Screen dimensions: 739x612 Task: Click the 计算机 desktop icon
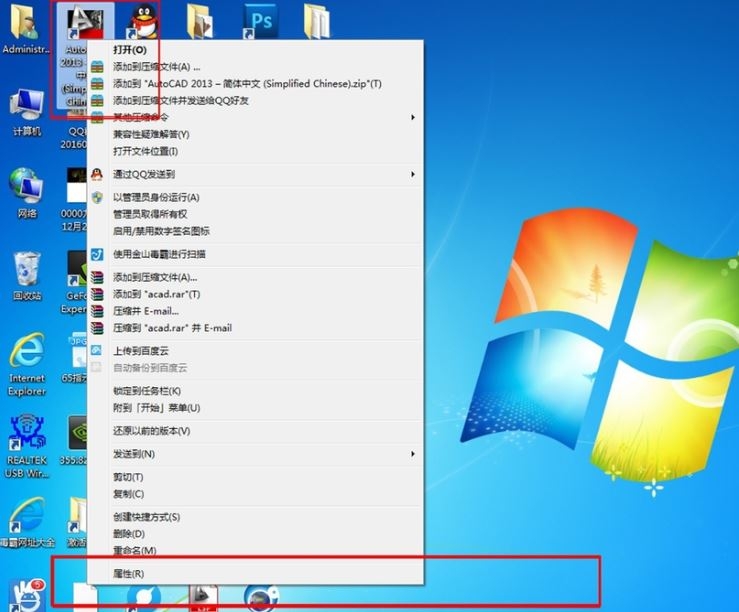pos(27,113)
